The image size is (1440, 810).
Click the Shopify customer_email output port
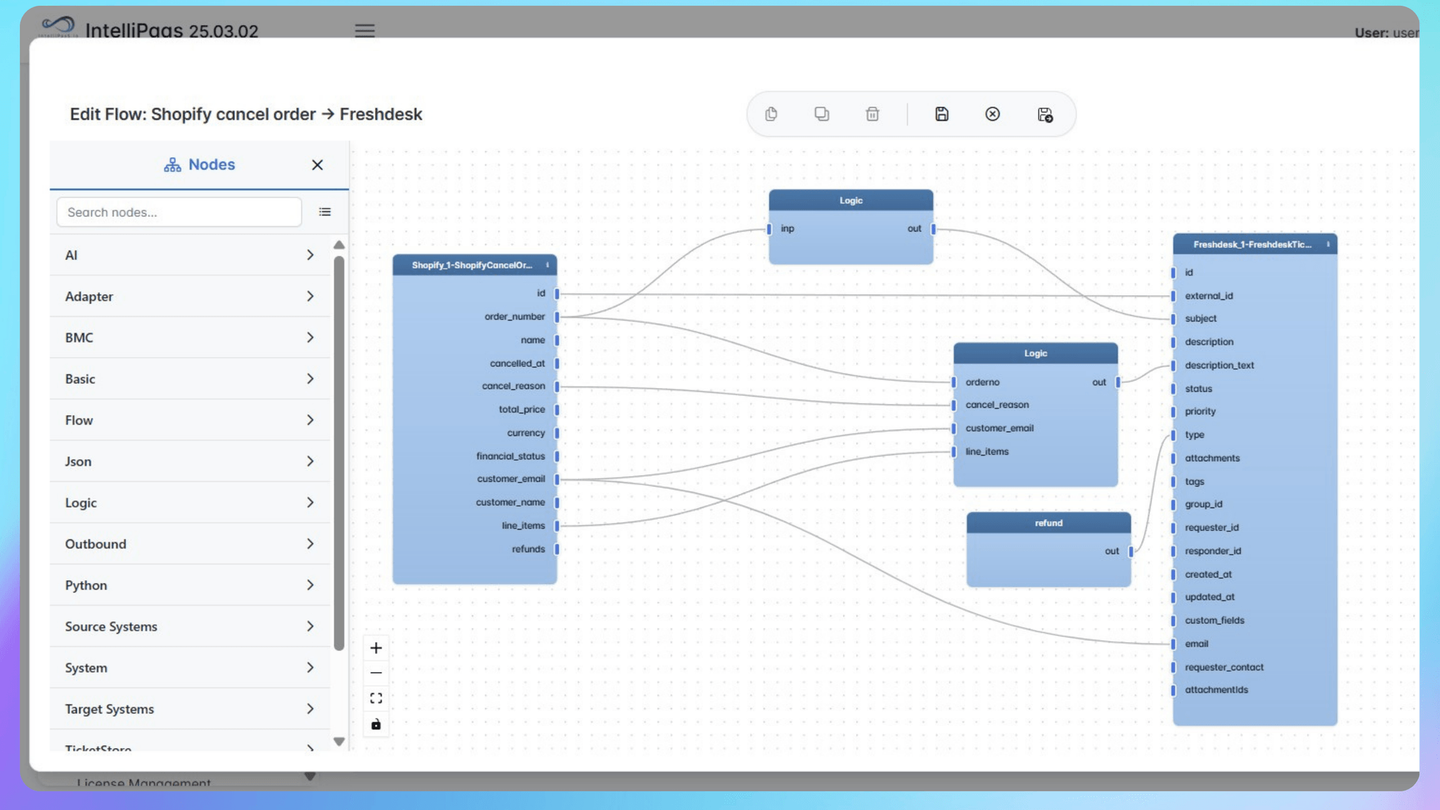coord(557,479)
